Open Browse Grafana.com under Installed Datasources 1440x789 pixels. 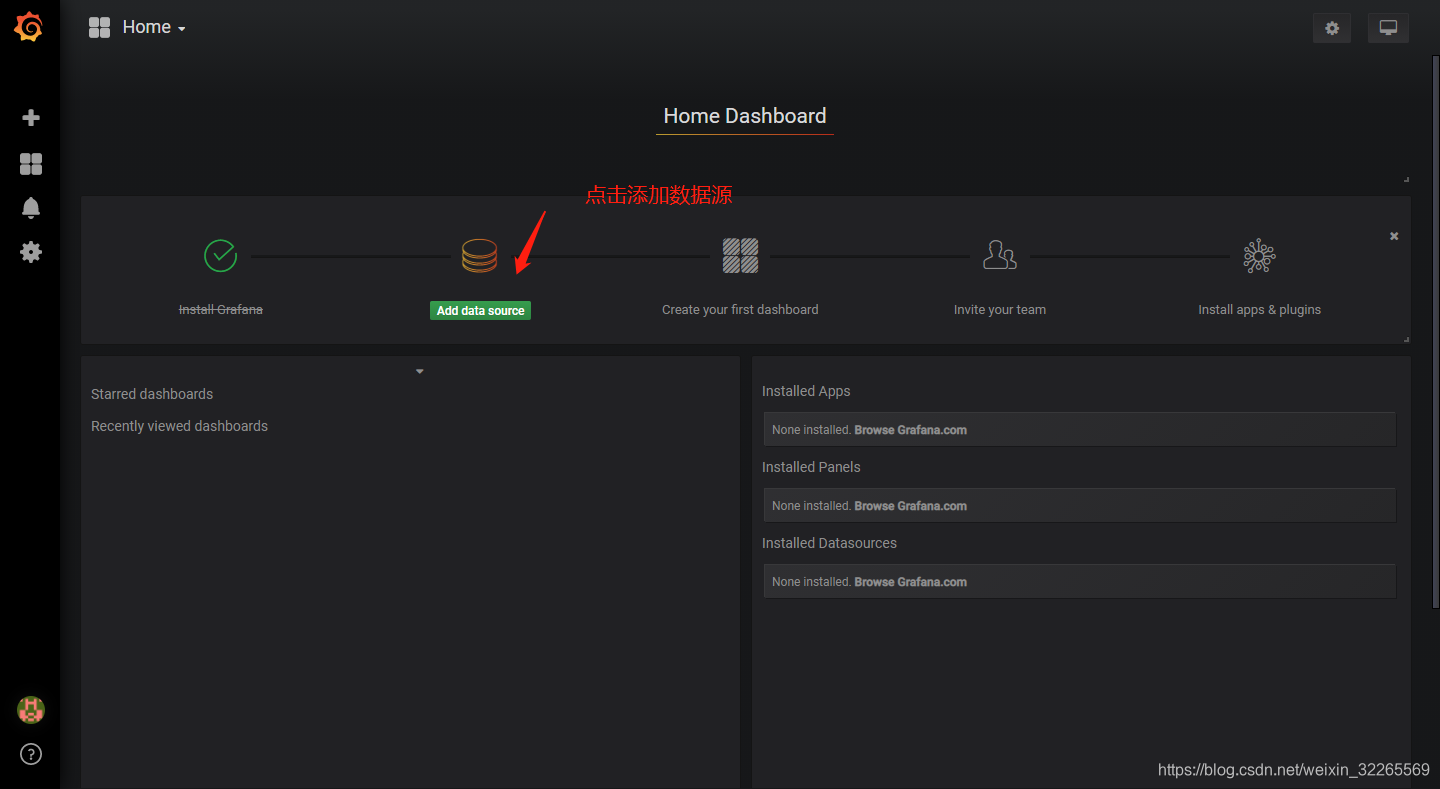[910, 582]
